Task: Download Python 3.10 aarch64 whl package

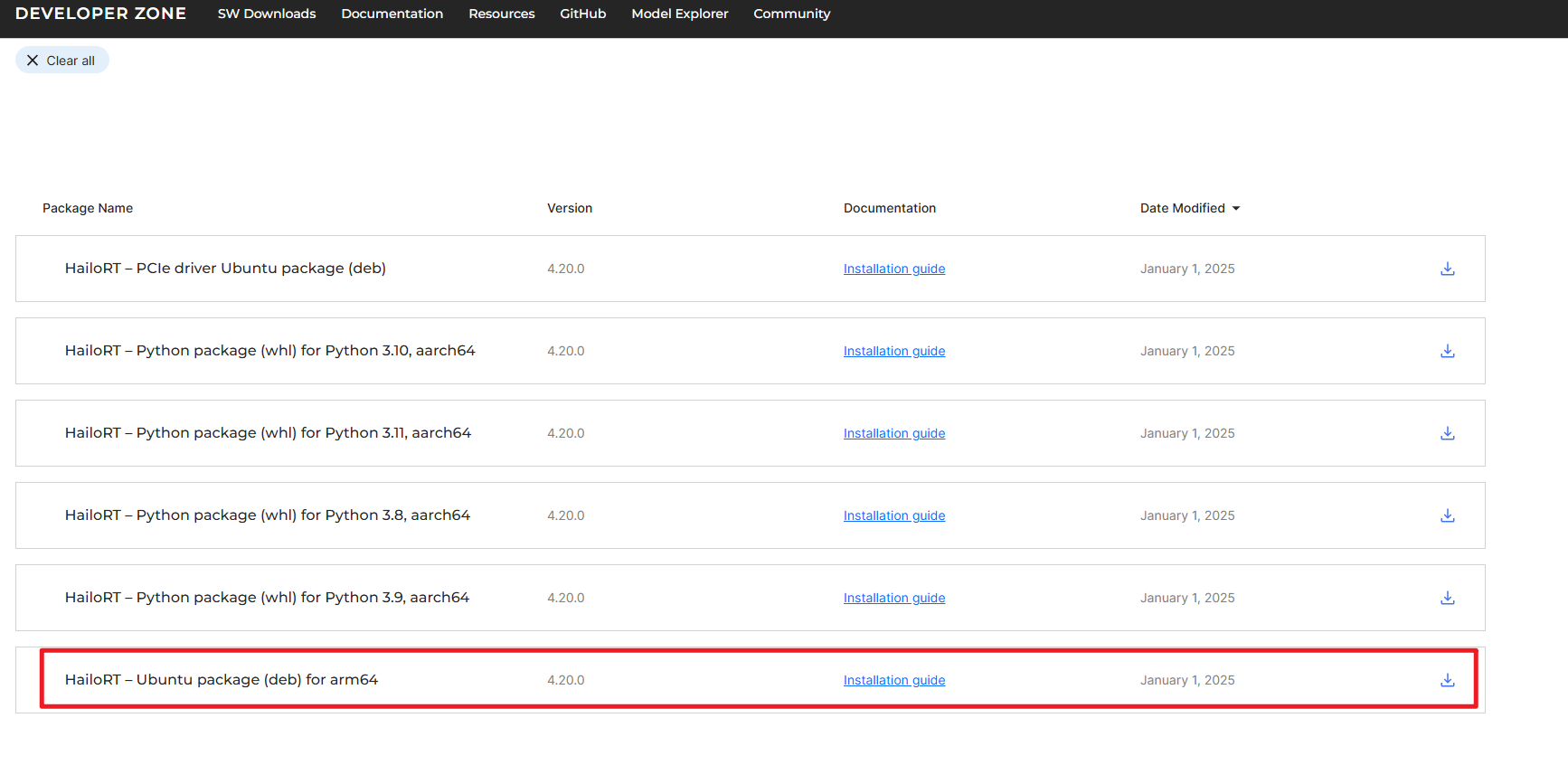Action: [x=1447, y=351]
